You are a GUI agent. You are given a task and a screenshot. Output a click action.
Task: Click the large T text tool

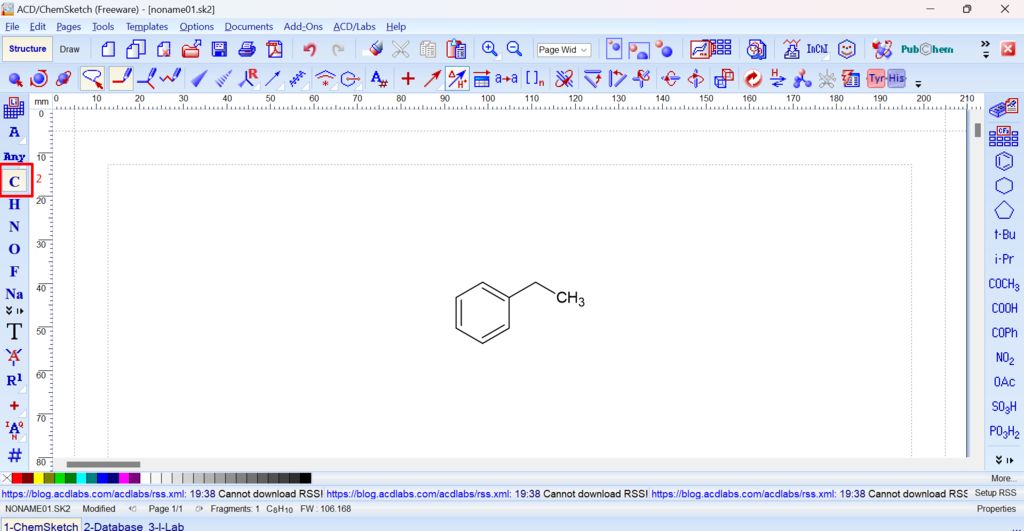(14, 332)
